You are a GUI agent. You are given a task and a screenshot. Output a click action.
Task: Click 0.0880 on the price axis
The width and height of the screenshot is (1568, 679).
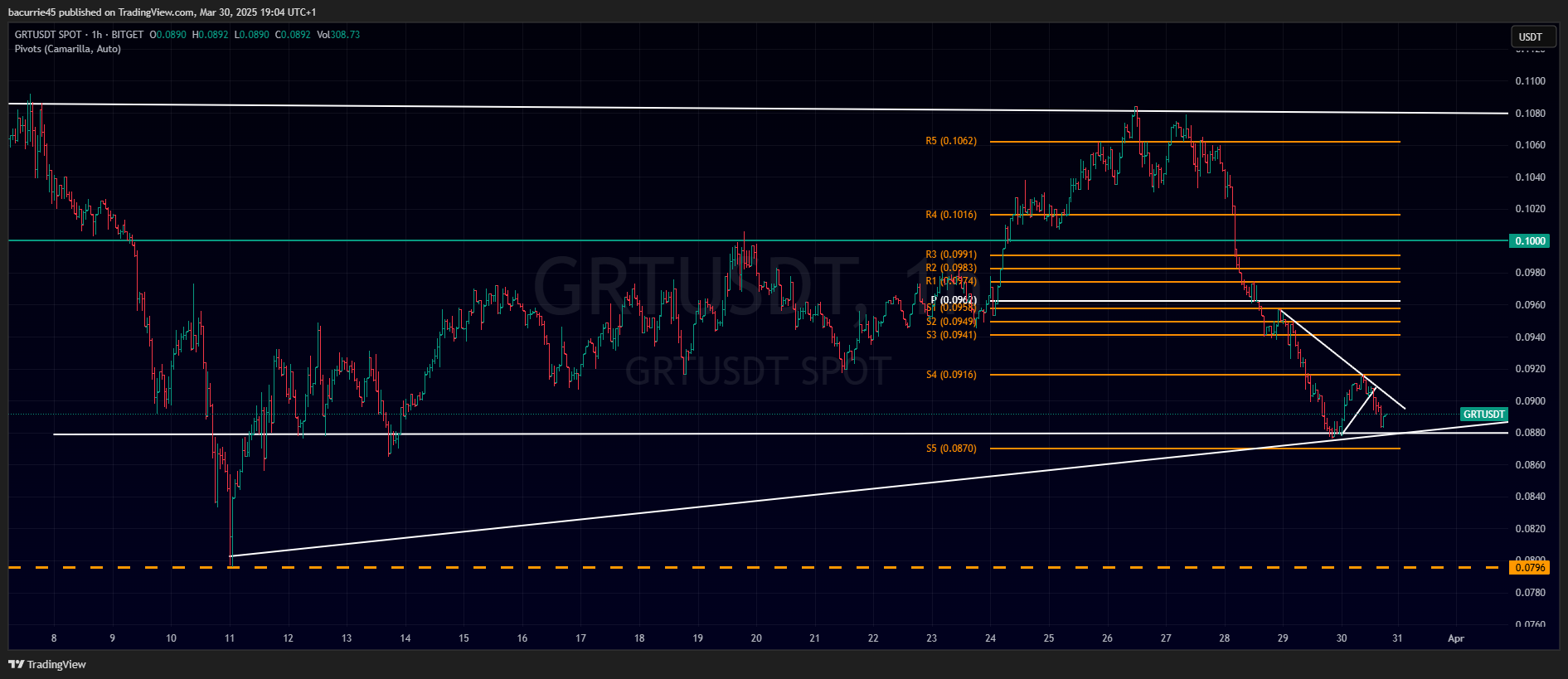click(x=1530, y=433)
